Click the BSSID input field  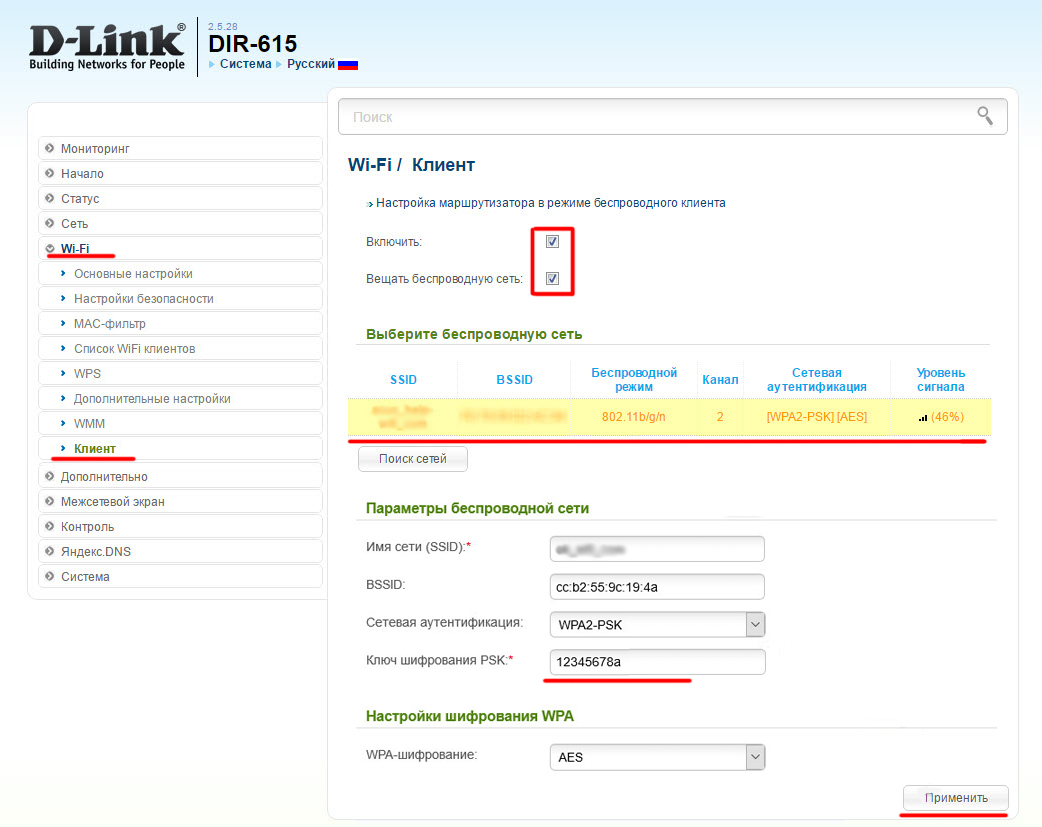tap(657, 587)
